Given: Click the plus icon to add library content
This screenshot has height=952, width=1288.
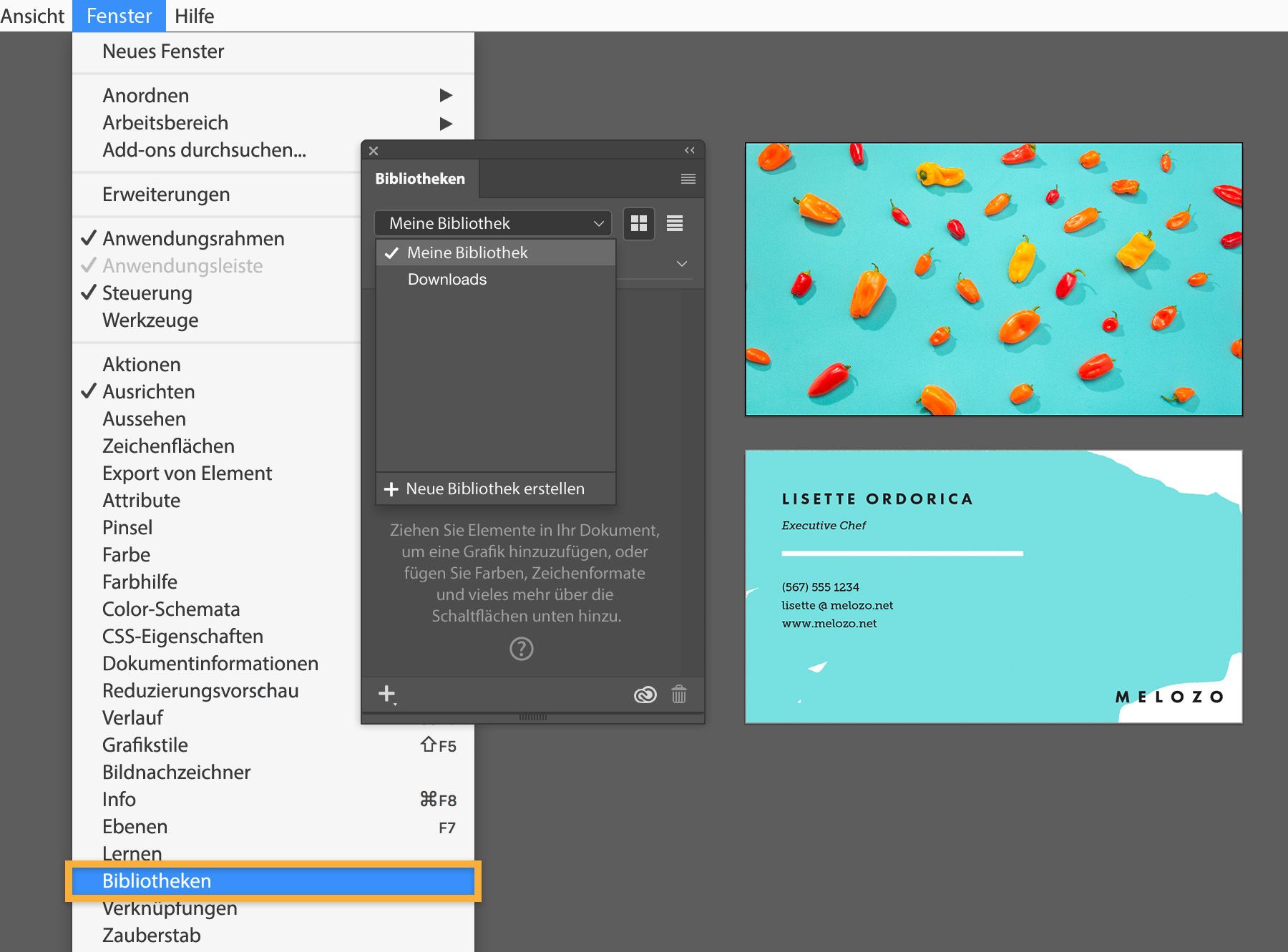Looking at the screenshot, I should pos(387,693).
